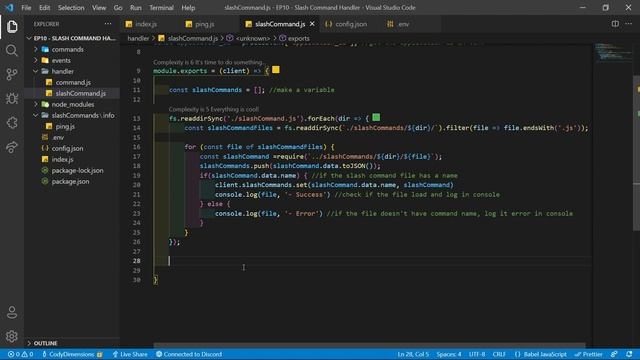Viewport: 640px width, 360px height.
Task: Click Live Share in status bar
Action: tap(130, 354)
